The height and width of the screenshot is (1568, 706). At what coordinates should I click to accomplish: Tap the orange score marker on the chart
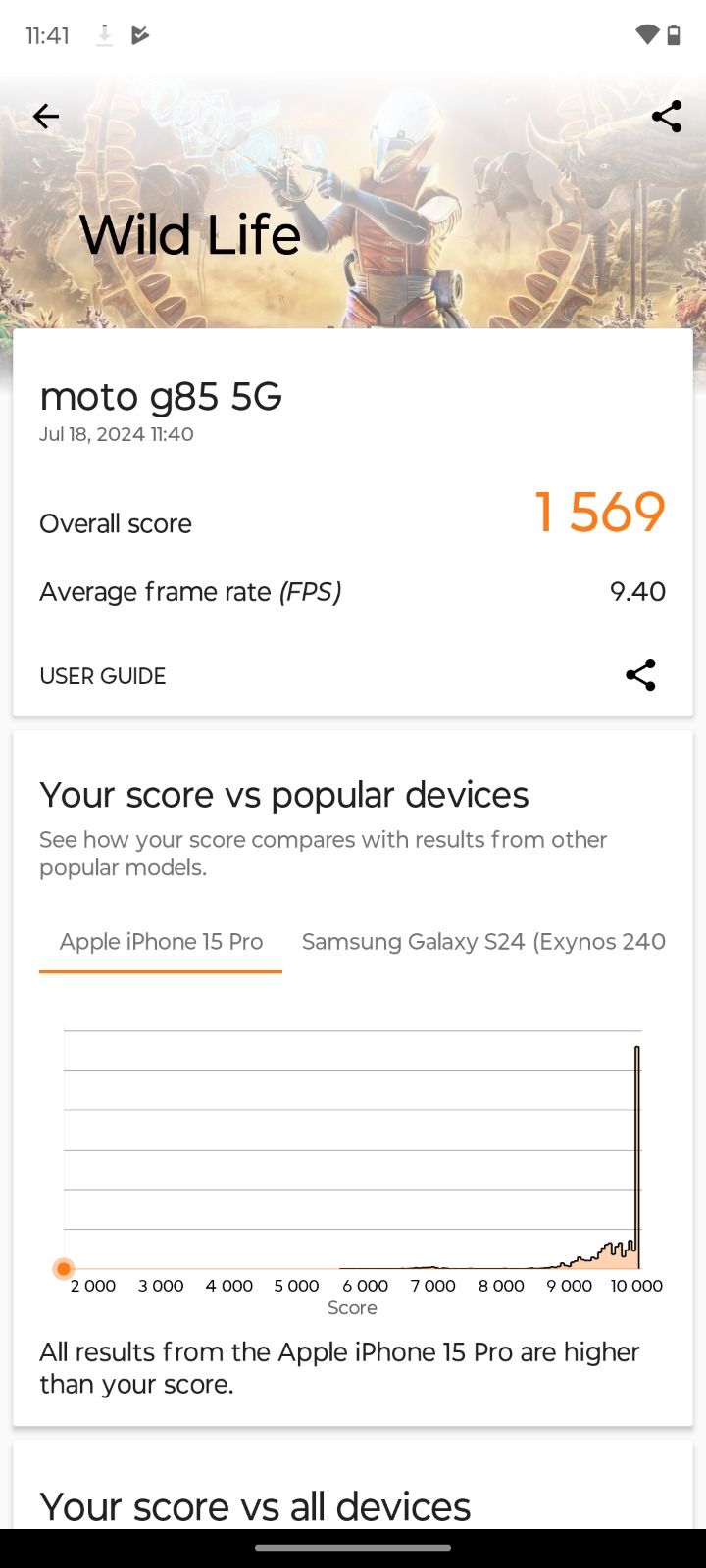pos(64,1269)
